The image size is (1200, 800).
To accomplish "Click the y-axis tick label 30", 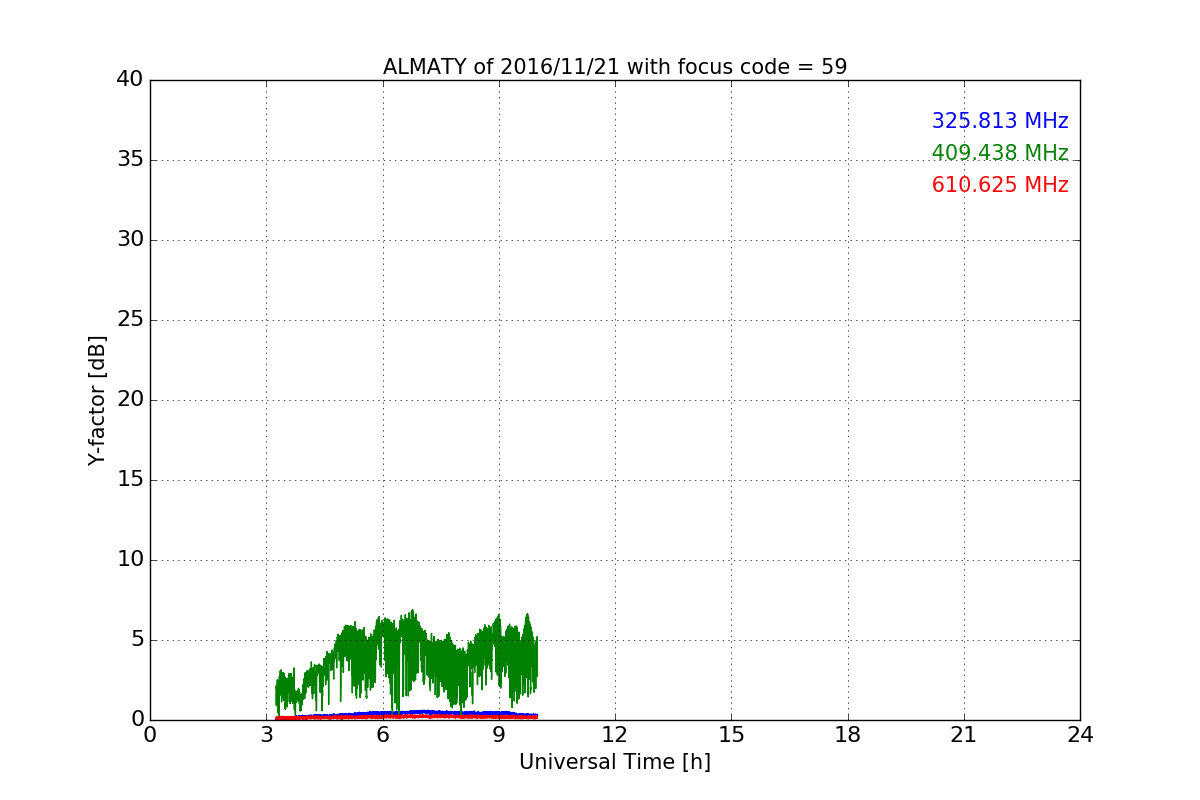I will 130,240.
